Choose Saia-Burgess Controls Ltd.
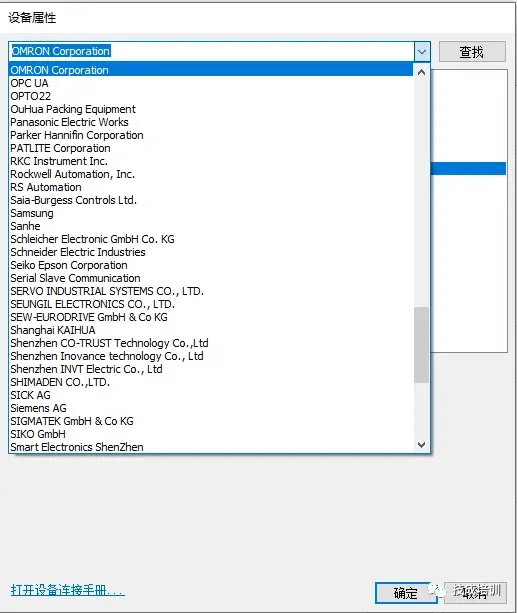Screen dimensions: 517x613 [x=211, y=200]
